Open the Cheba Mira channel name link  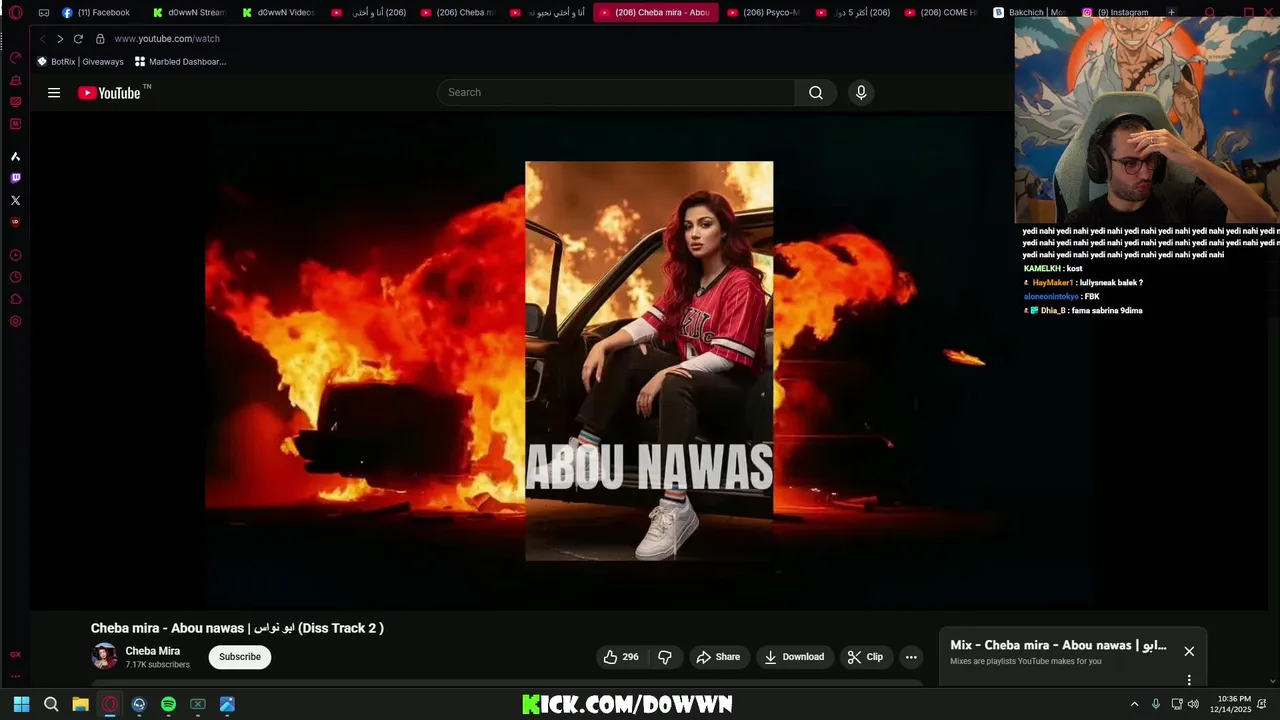[x=153, y=651]
